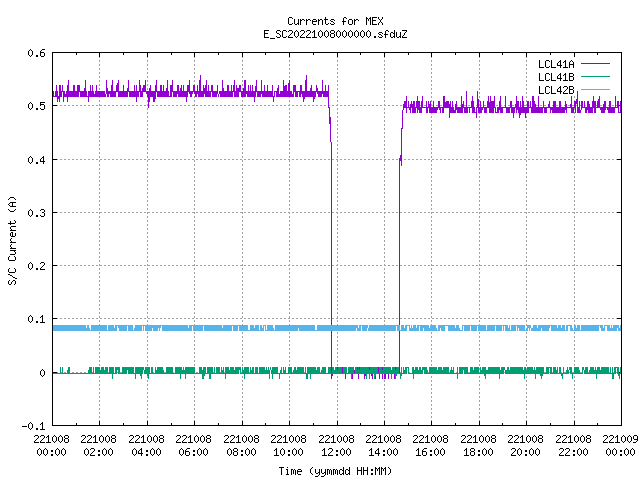Viewport: 640px width, 480px height.
Task: Click the y-axis label 'S/C Current (A)'
Action: (12, 240)
